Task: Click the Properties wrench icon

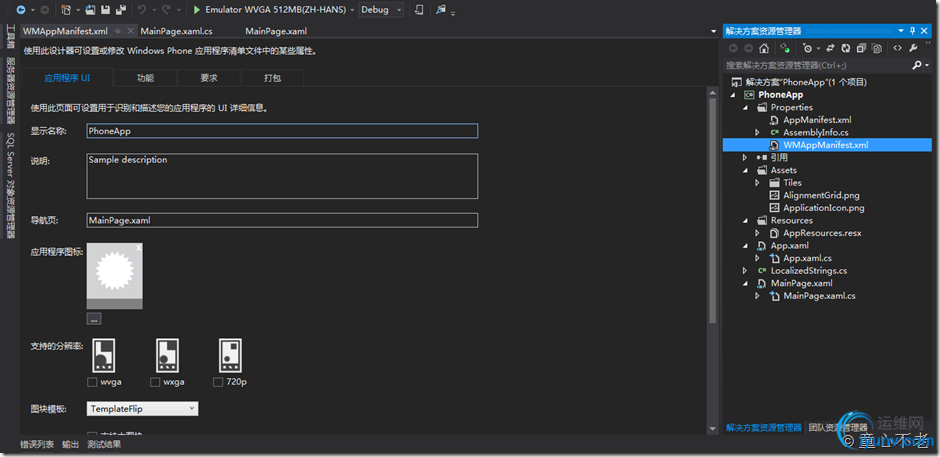Action: point(913,49)
